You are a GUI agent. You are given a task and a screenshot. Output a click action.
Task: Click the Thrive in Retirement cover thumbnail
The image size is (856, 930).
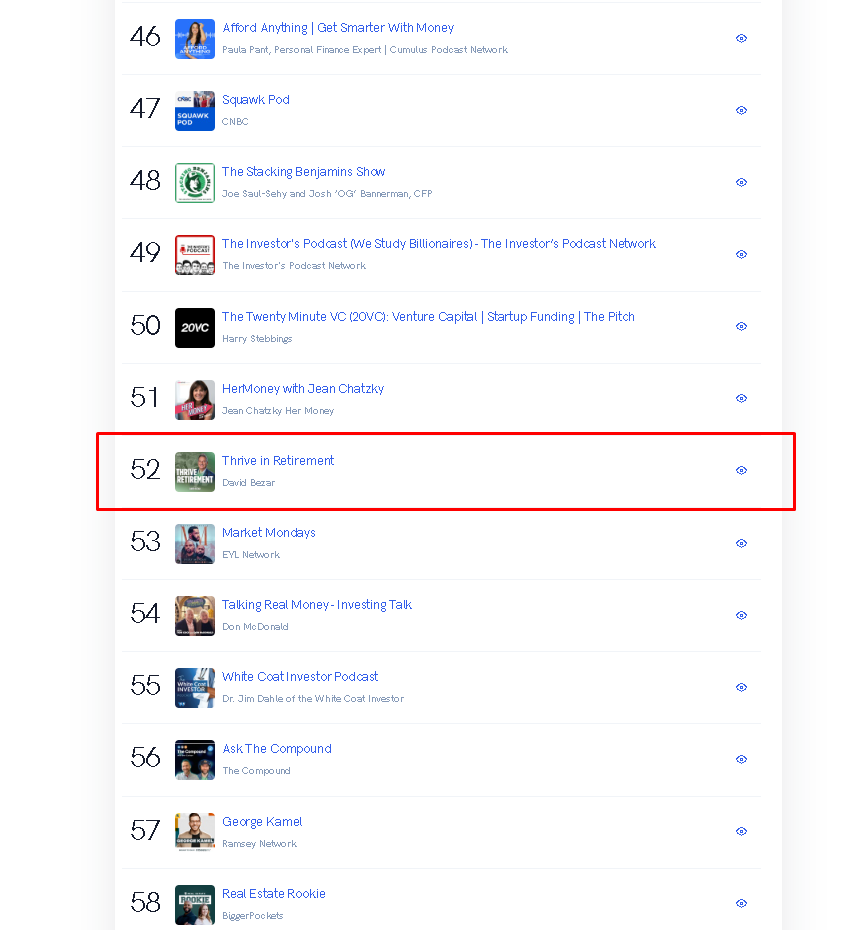195,472
